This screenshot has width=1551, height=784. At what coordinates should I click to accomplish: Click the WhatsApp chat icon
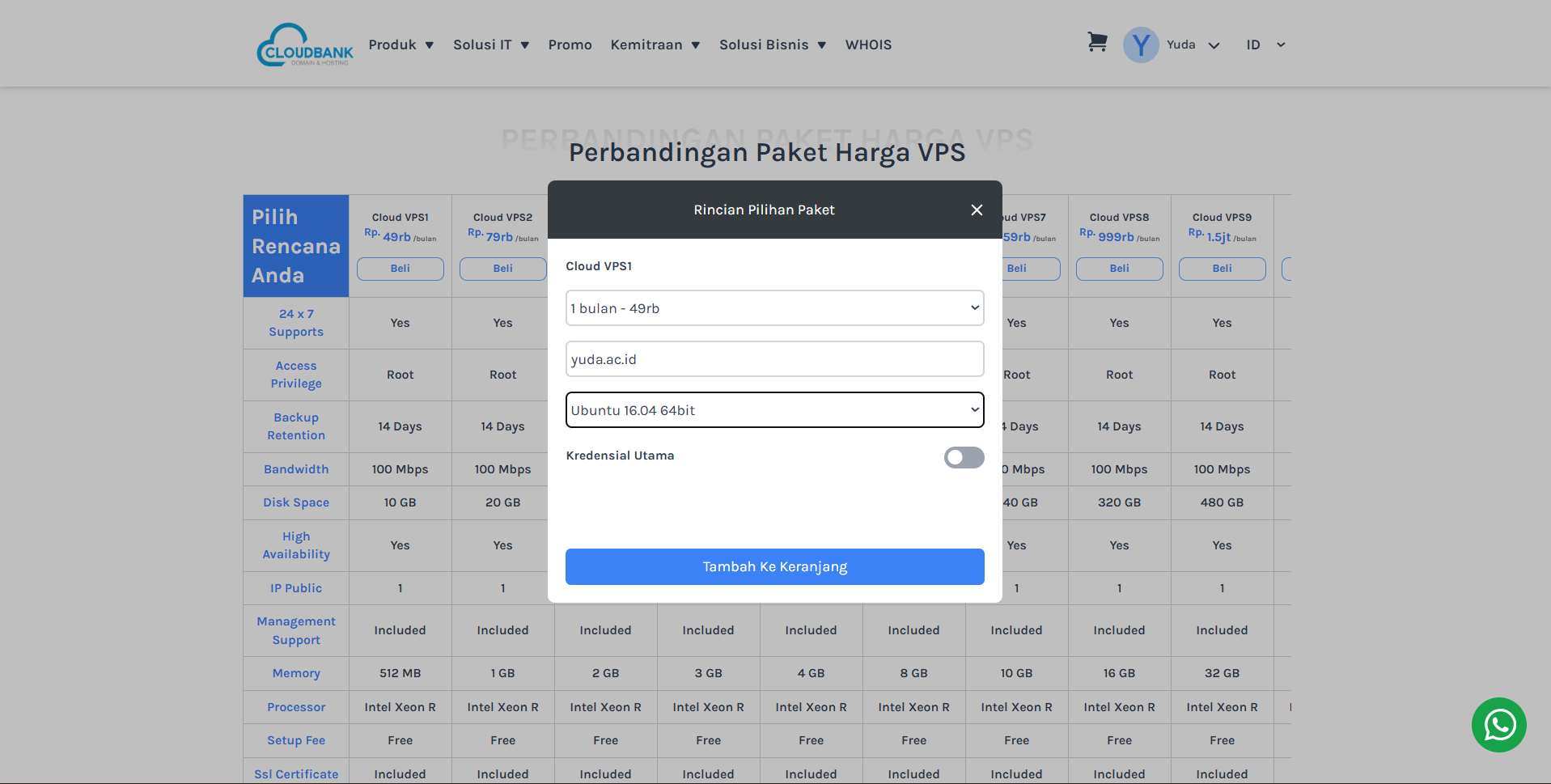point(1498,725)
